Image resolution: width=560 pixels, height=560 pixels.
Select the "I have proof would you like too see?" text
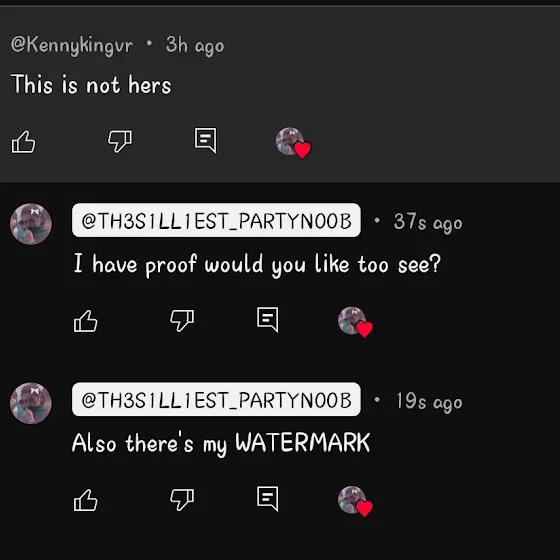(x=257, y=265)
